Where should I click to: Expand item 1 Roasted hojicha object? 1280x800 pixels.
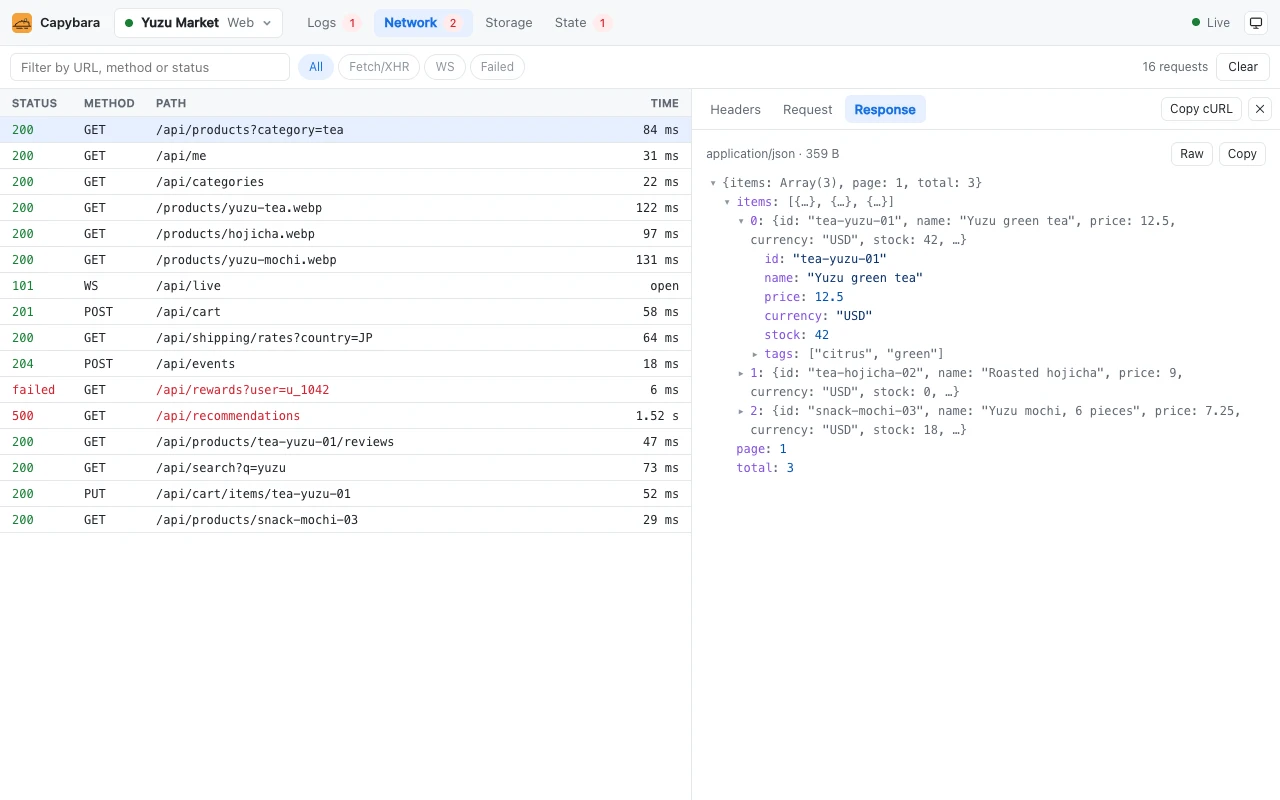coord(741,373)
